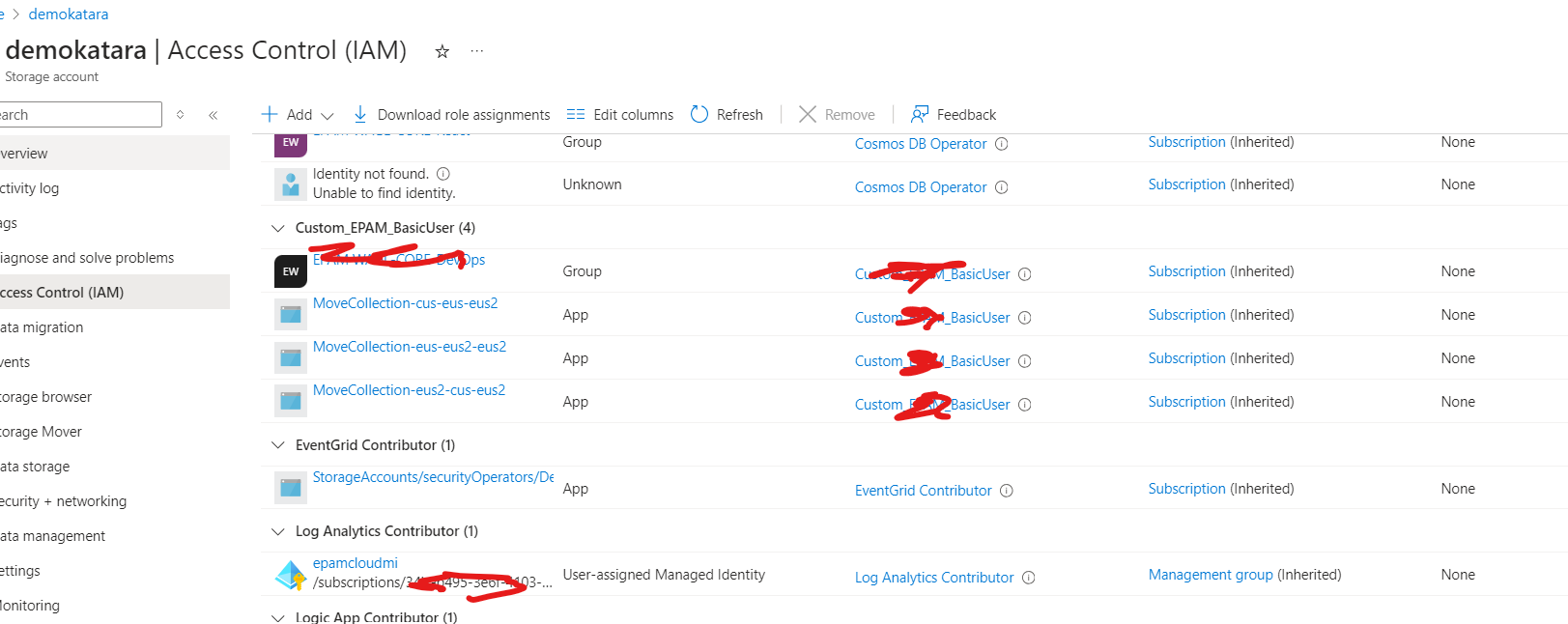Click the Feedback button label
The image size is (1568, 624).
[966, 115]
